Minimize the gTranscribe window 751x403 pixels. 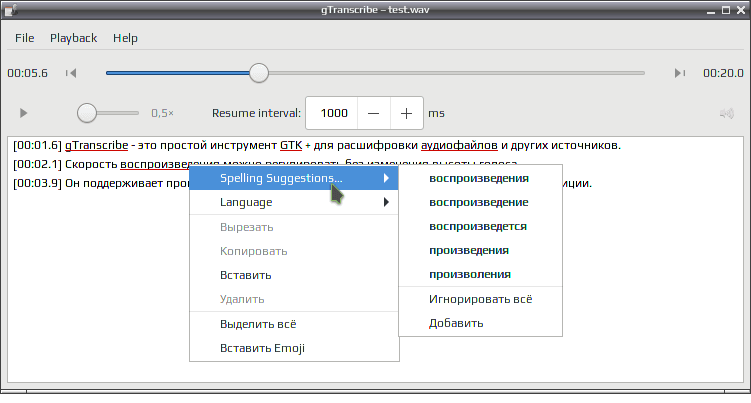pos(711,11)
